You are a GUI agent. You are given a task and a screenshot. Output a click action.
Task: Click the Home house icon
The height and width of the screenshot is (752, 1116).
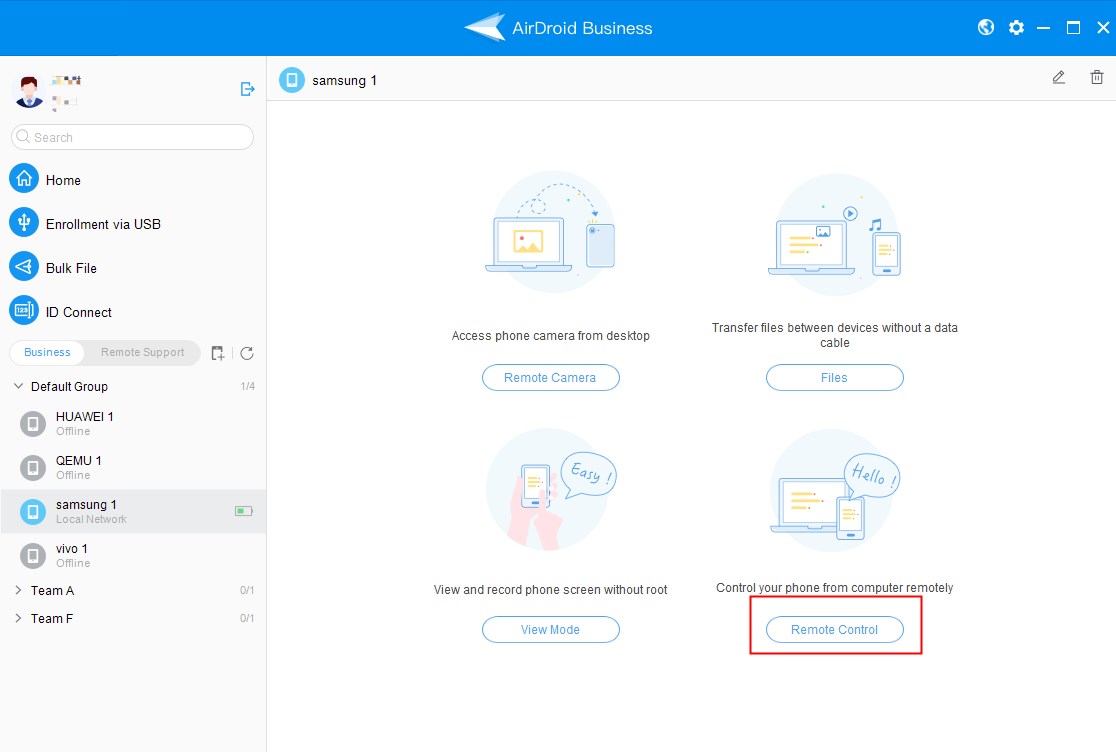23,179
